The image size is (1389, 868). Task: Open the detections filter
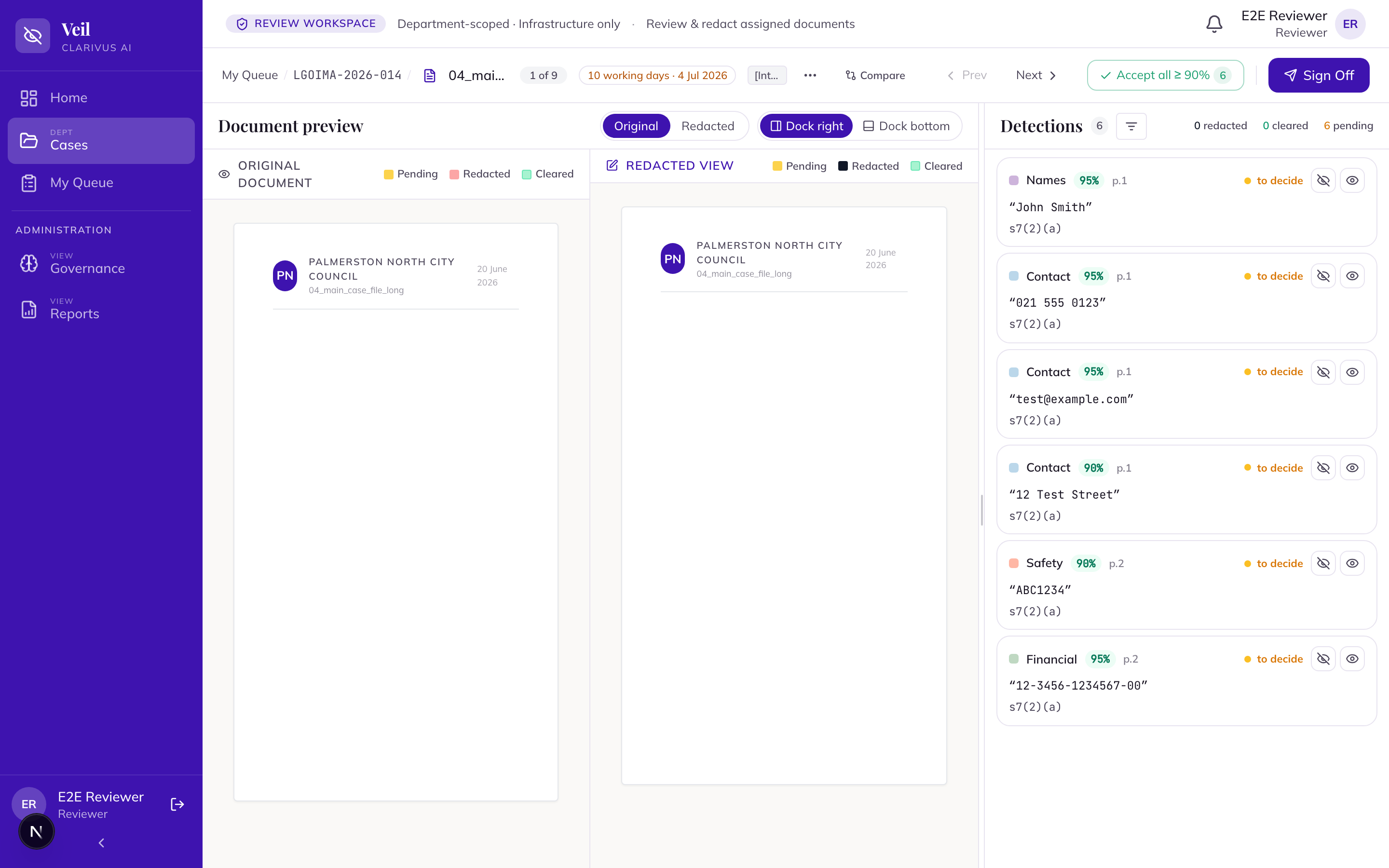[1130, 126]
